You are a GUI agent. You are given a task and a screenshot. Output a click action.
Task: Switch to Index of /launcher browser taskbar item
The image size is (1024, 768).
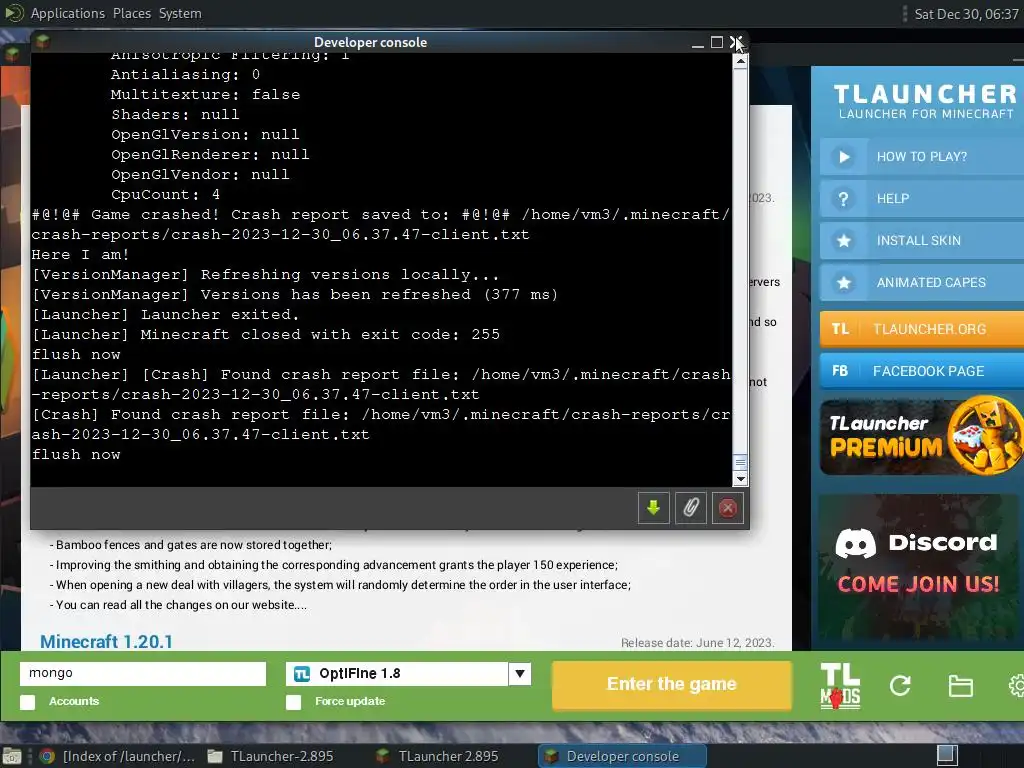[117, 756]
